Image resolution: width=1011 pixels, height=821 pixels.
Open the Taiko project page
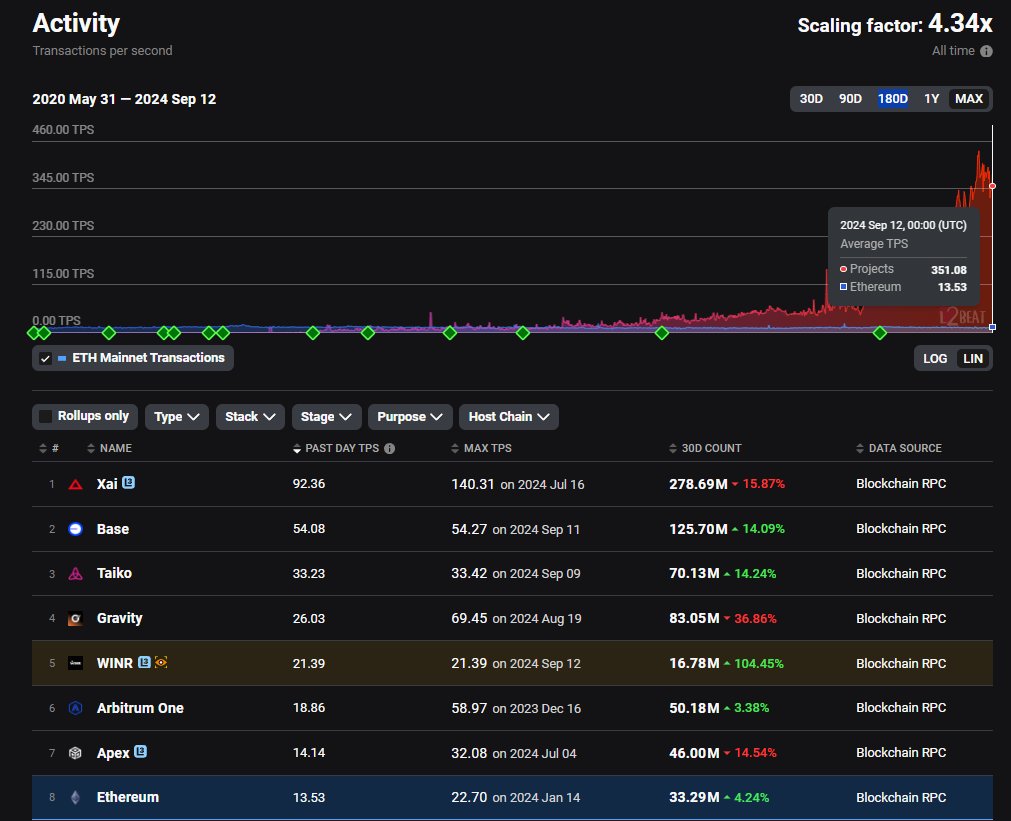point(114,573)
